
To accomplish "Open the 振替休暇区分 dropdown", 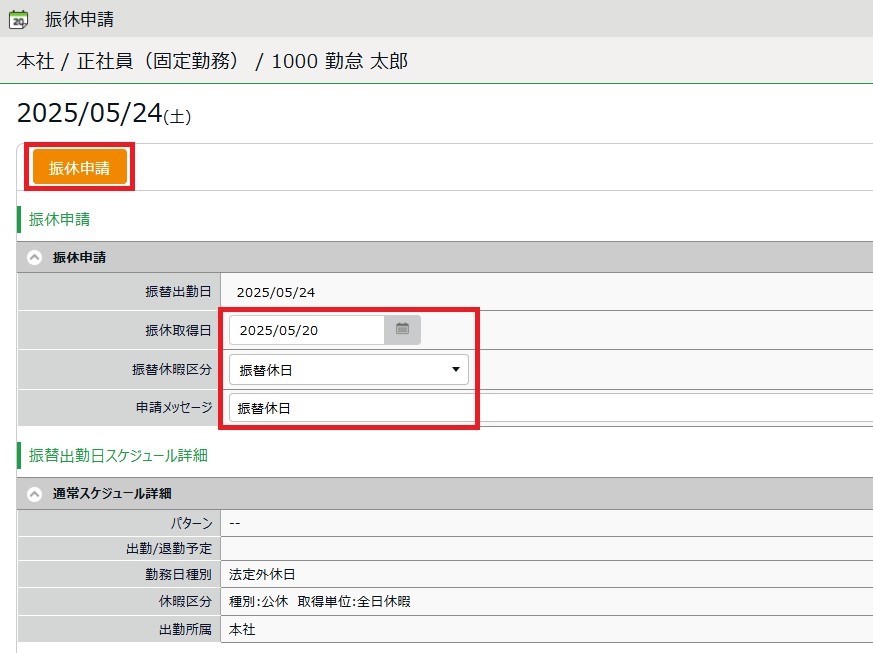I will tap(348, 370).
